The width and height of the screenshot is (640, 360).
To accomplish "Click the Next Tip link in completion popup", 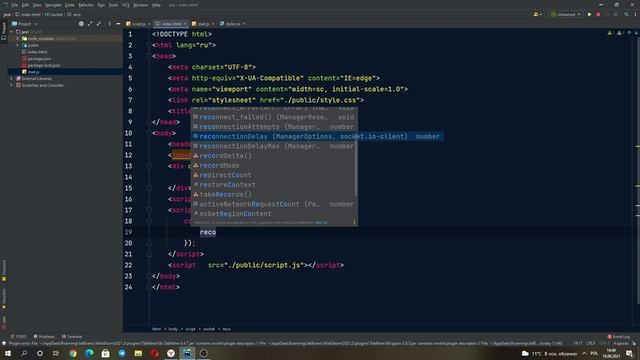I will [x=321, y=222].
